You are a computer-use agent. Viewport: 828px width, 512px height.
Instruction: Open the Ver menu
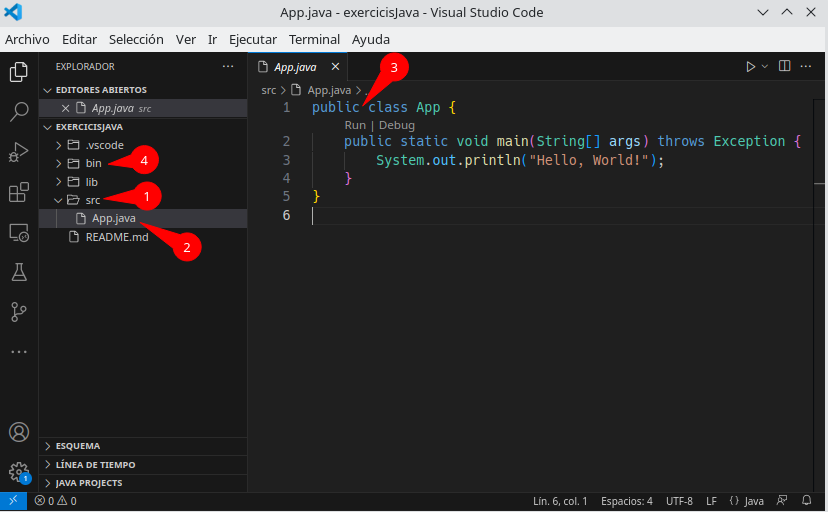186,40
